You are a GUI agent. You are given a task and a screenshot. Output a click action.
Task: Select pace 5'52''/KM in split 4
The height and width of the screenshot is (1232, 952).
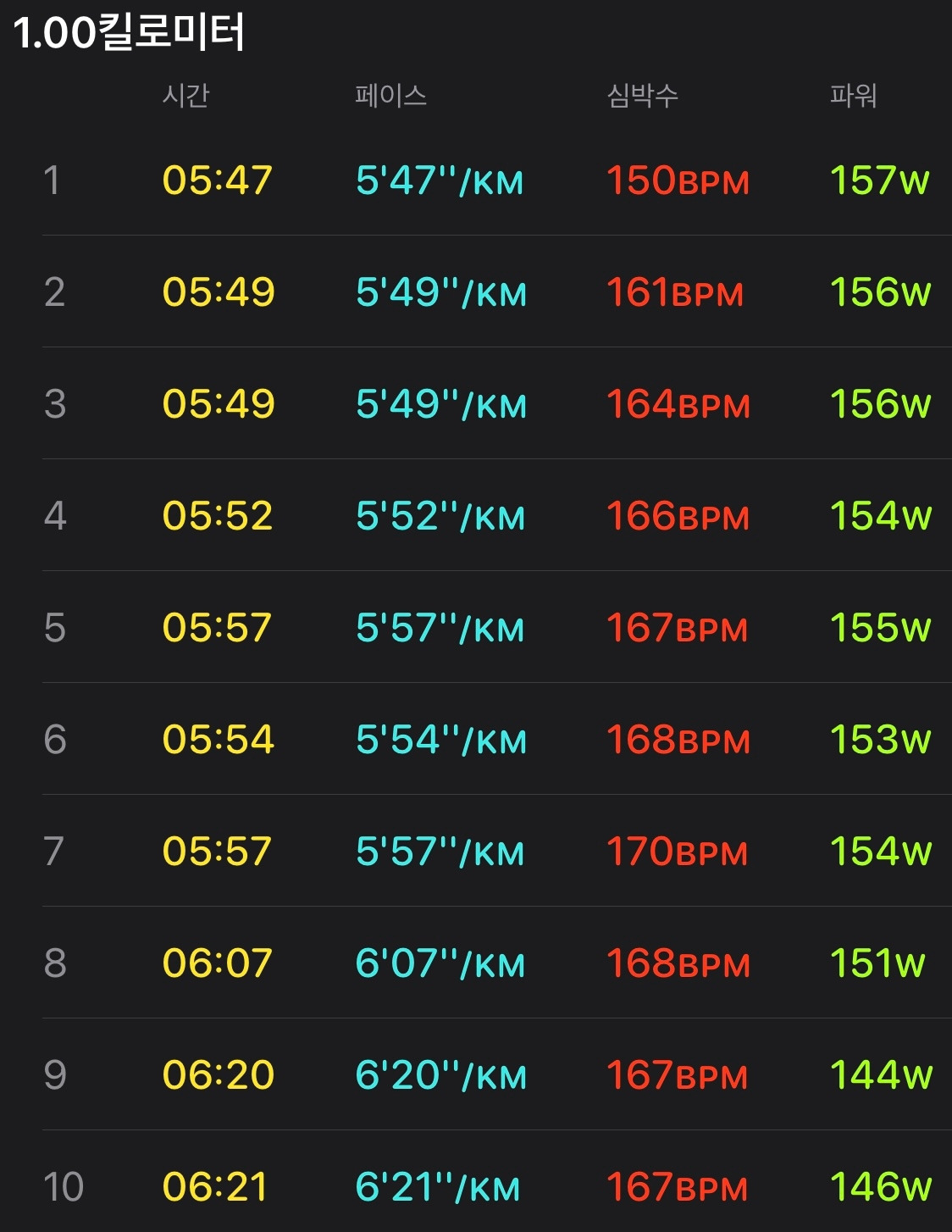click(440, 516)
